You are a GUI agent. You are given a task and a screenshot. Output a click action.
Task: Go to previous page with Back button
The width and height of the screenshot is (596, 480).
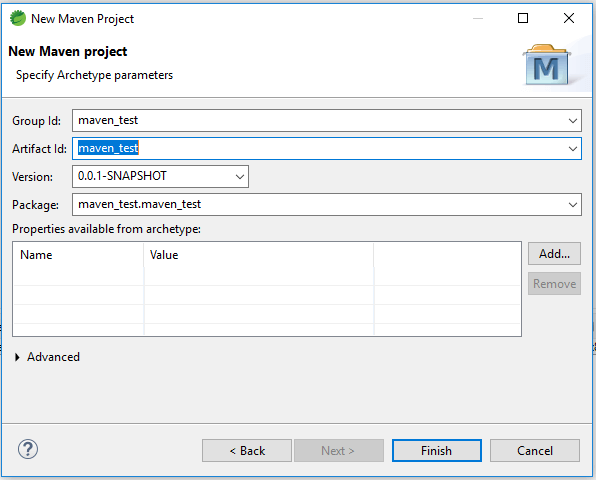(247, 451)
